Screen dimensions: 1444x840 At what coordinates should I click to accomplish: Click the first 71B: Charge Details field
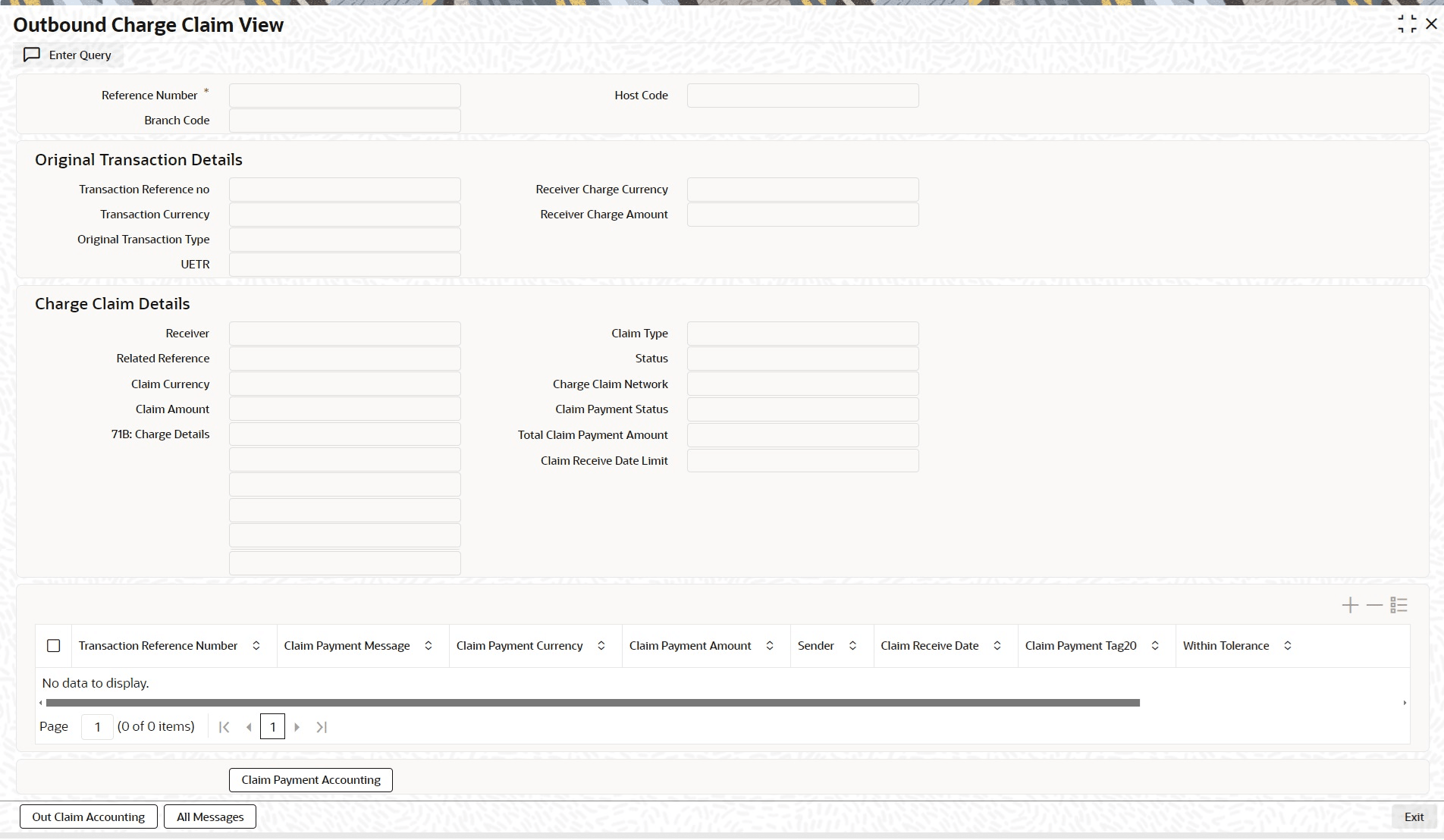tap(345, 434)
